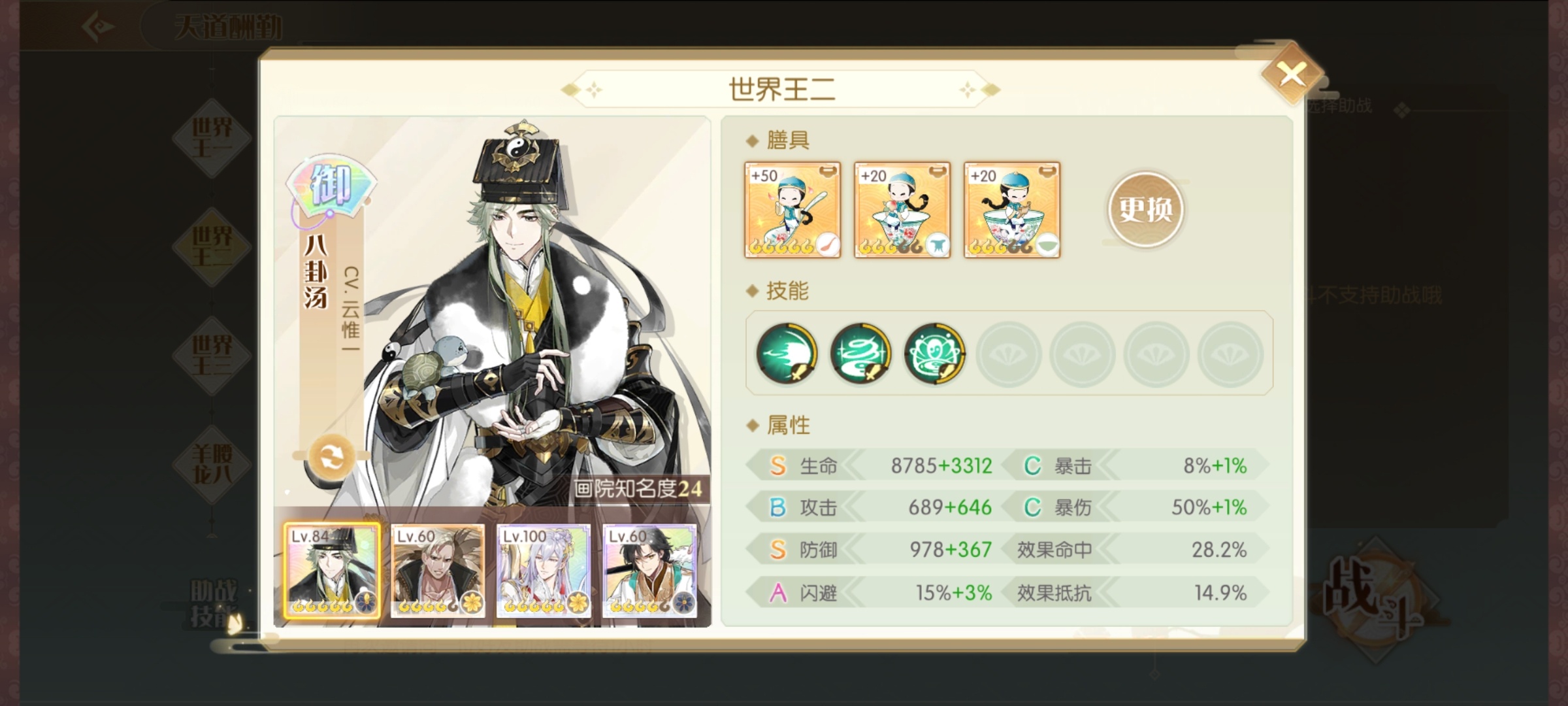Select the Lv.100 character thumbnail
Viewport: 1568px width, 706px height.
(544, 571)
